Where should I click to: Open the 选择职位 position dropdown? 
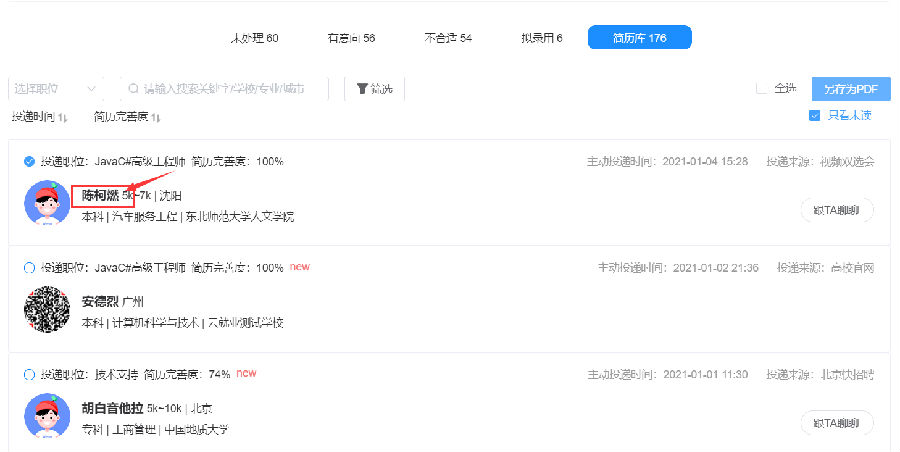(x=56, y=88)
